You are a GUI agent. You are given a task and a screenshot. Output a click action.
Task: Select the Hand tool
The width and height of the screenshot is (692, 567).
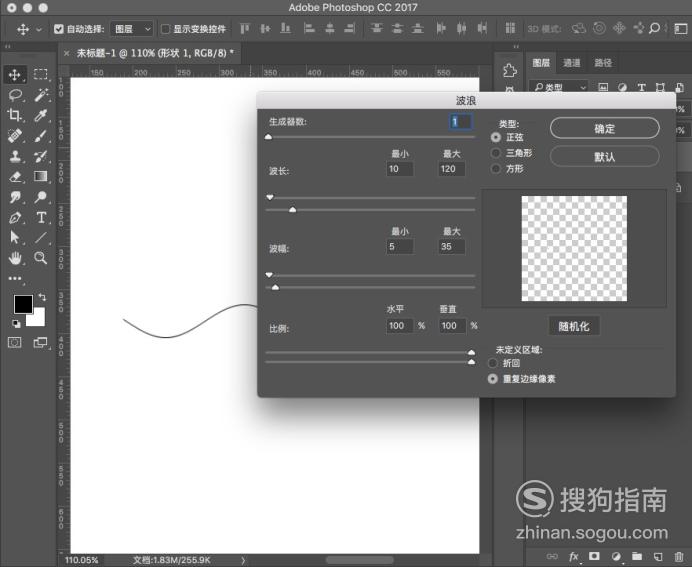[x=15, y=258]
